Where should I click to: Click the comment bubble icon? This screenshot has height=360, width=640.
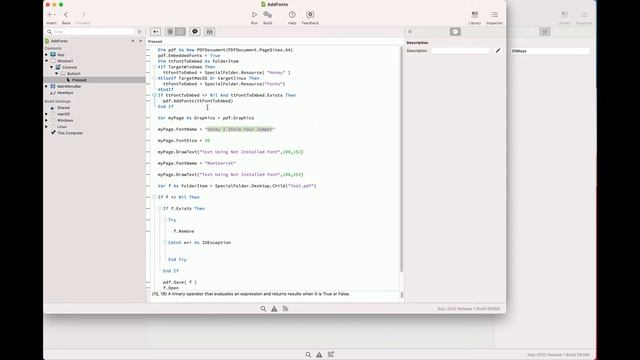coord(195,31)
